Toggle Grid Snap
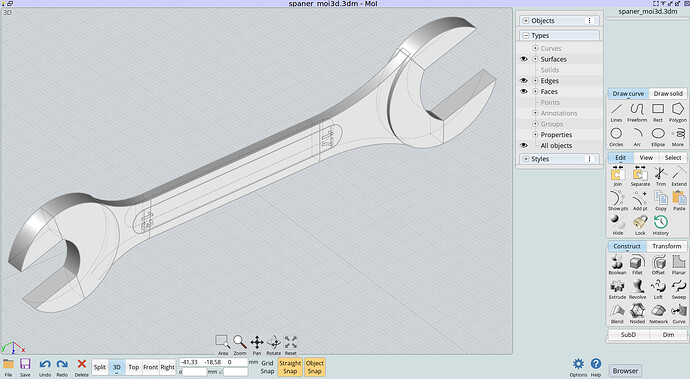 pyautogui.click(x=267, y=367)
